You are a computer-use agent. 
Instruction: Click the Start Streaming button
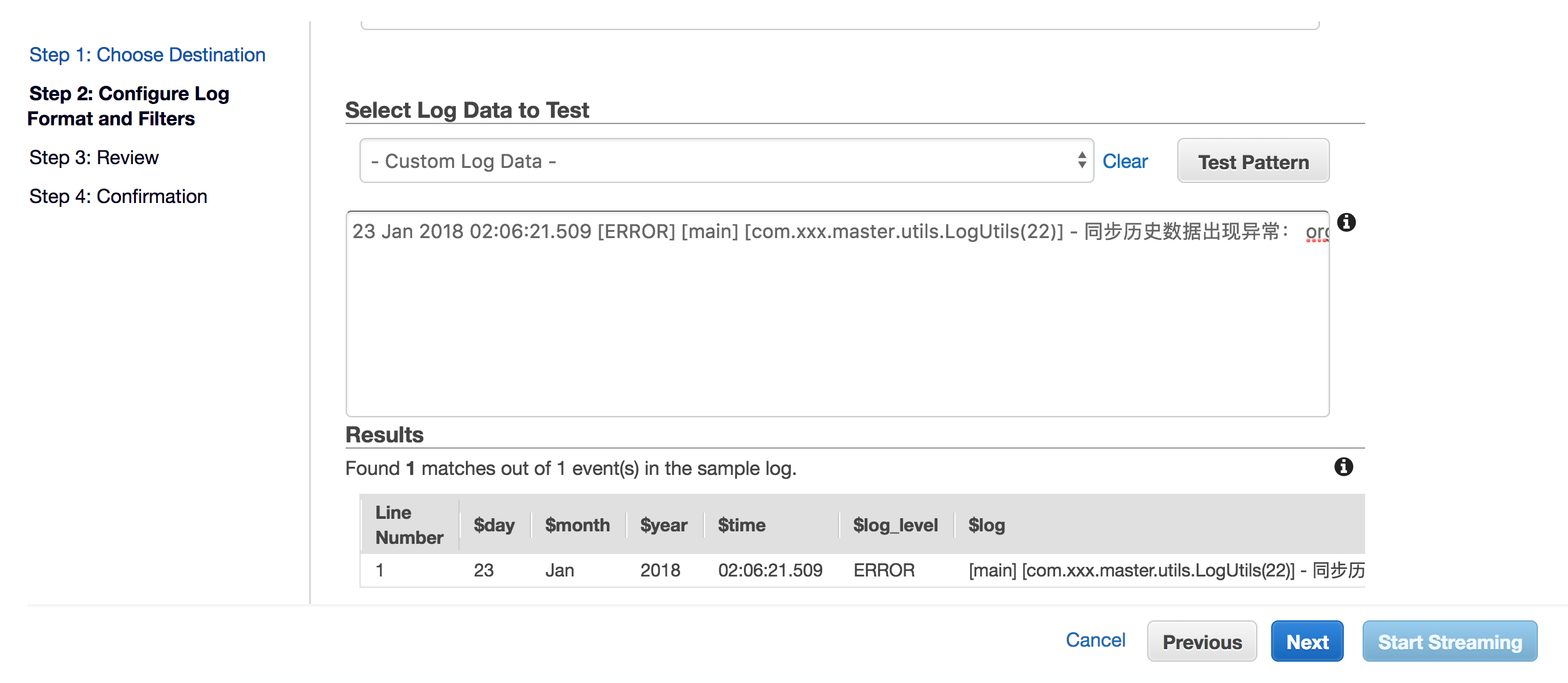[1449, 642]
